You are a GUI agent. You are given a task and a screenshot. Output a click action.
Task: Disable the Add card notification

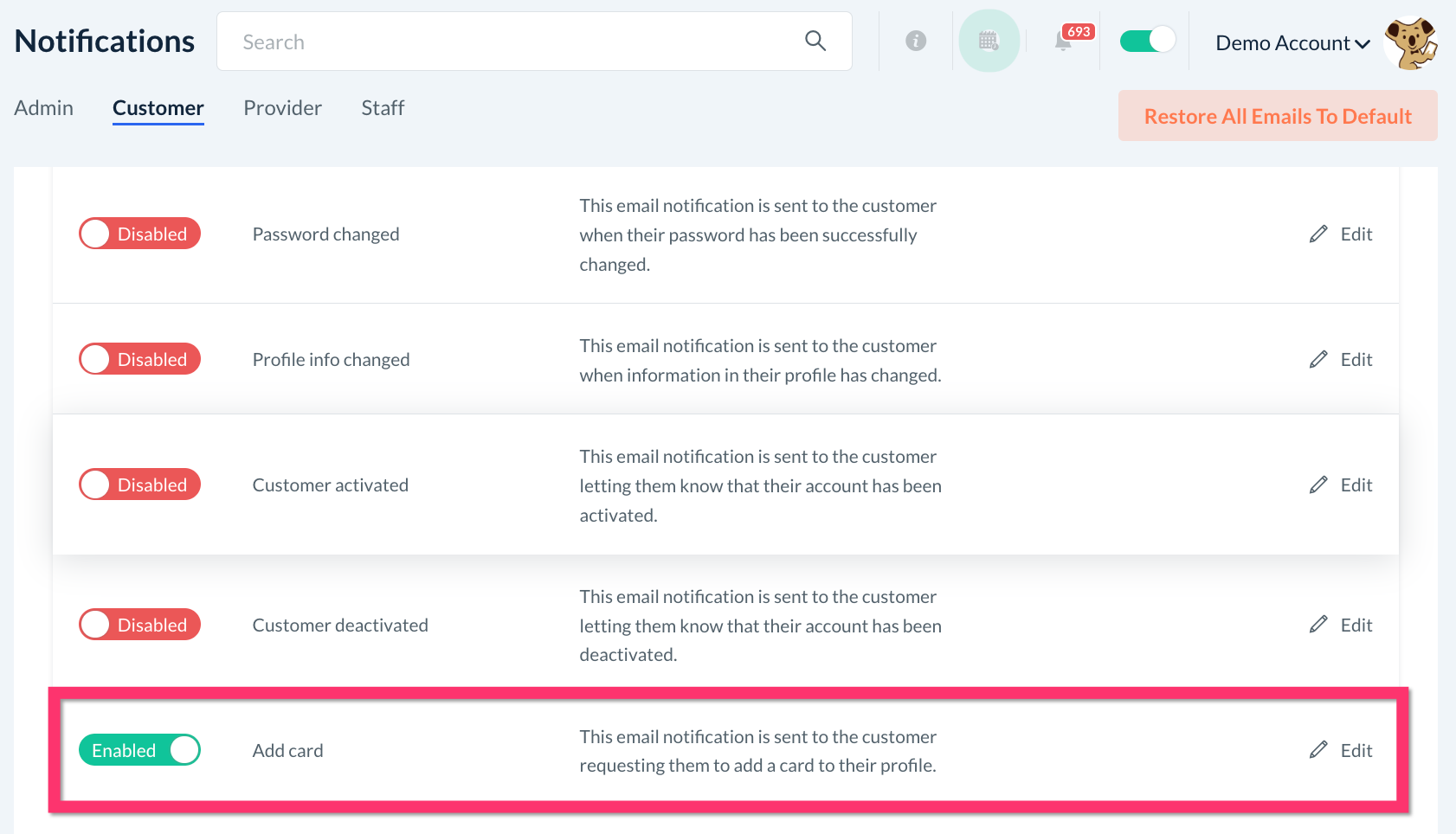[139, 750]
